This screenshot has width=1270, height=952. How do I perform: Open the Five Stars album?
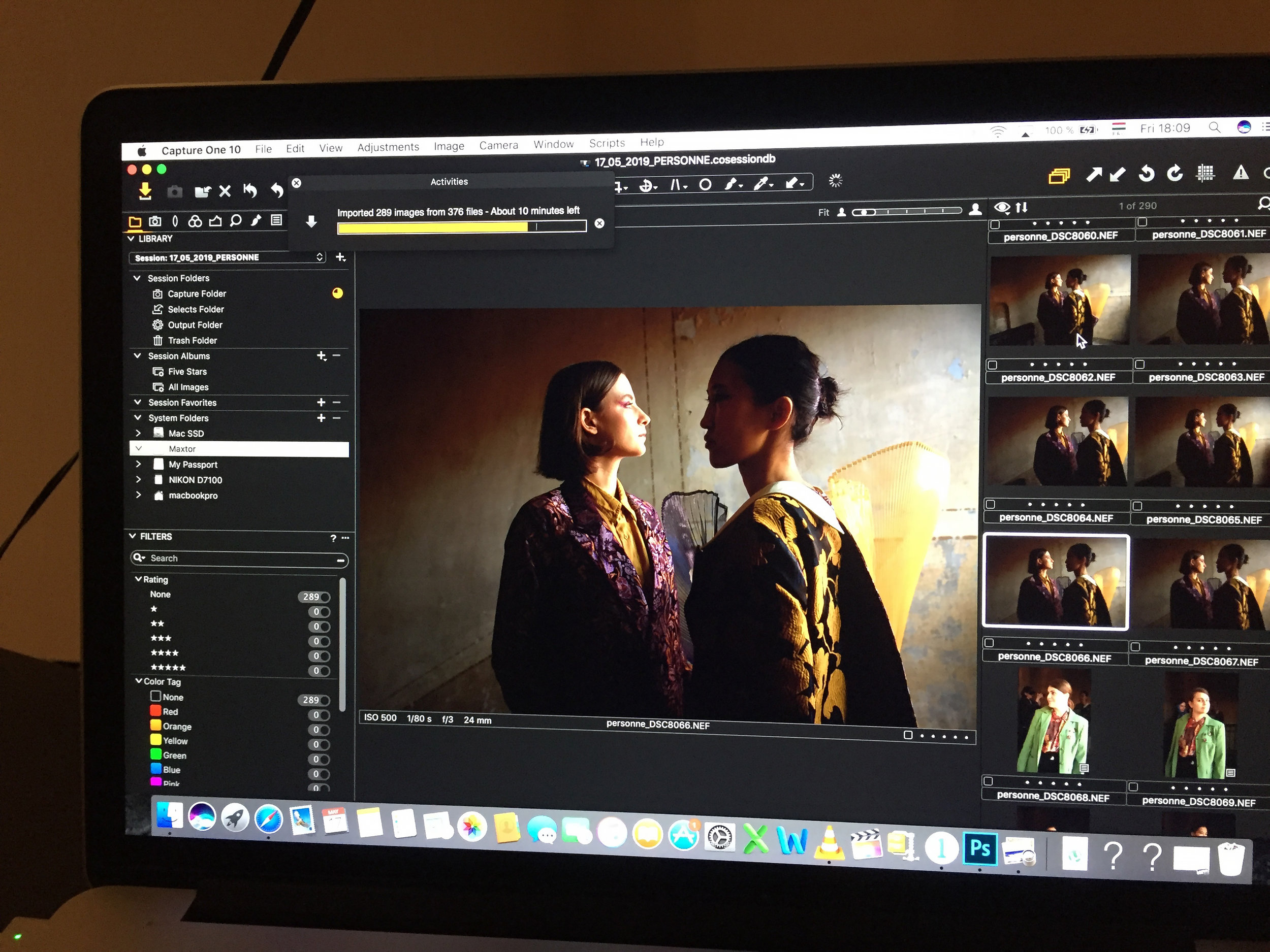(187, 372)
